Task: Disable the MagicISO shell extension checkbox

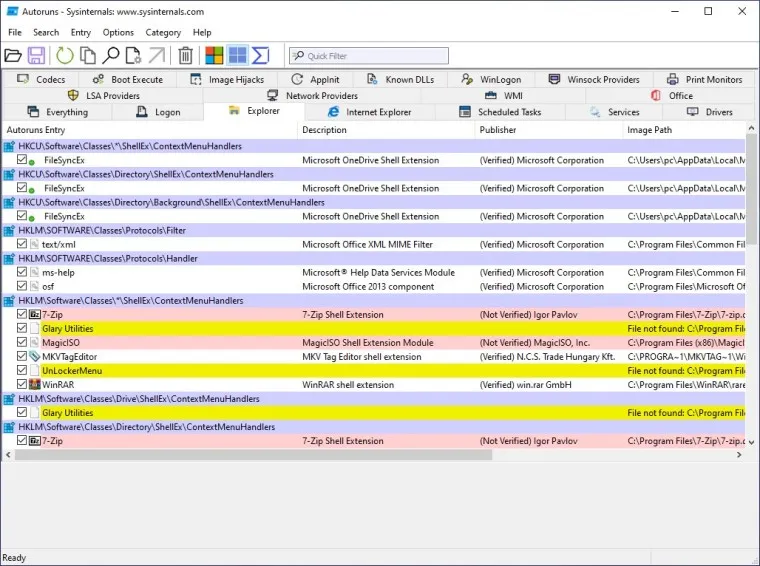Action: click(22, 342)
